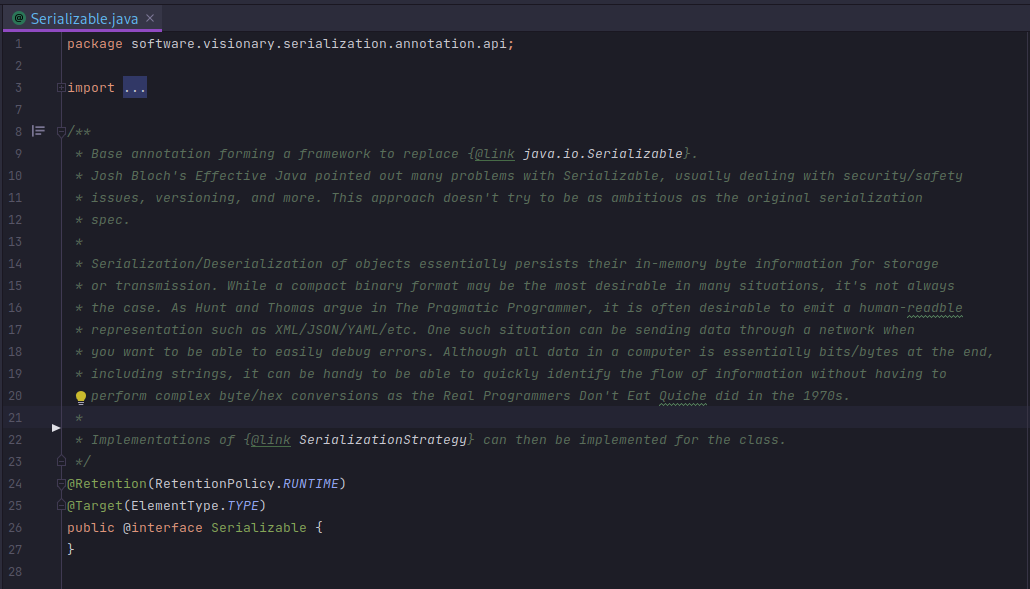Collapse the annotations fold at @Retention line
The image size is (1030, 589).
[61, 484]
